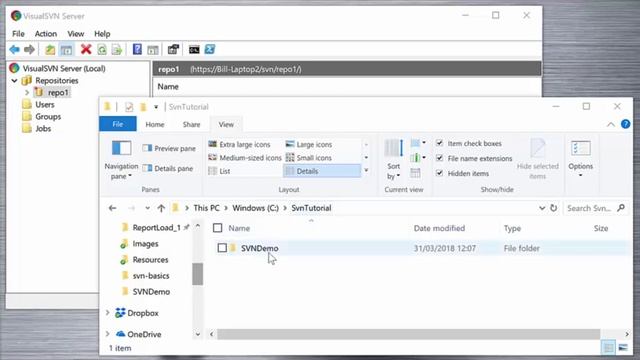
Task: Uncheck Item check boxes option
Action: 440,143
